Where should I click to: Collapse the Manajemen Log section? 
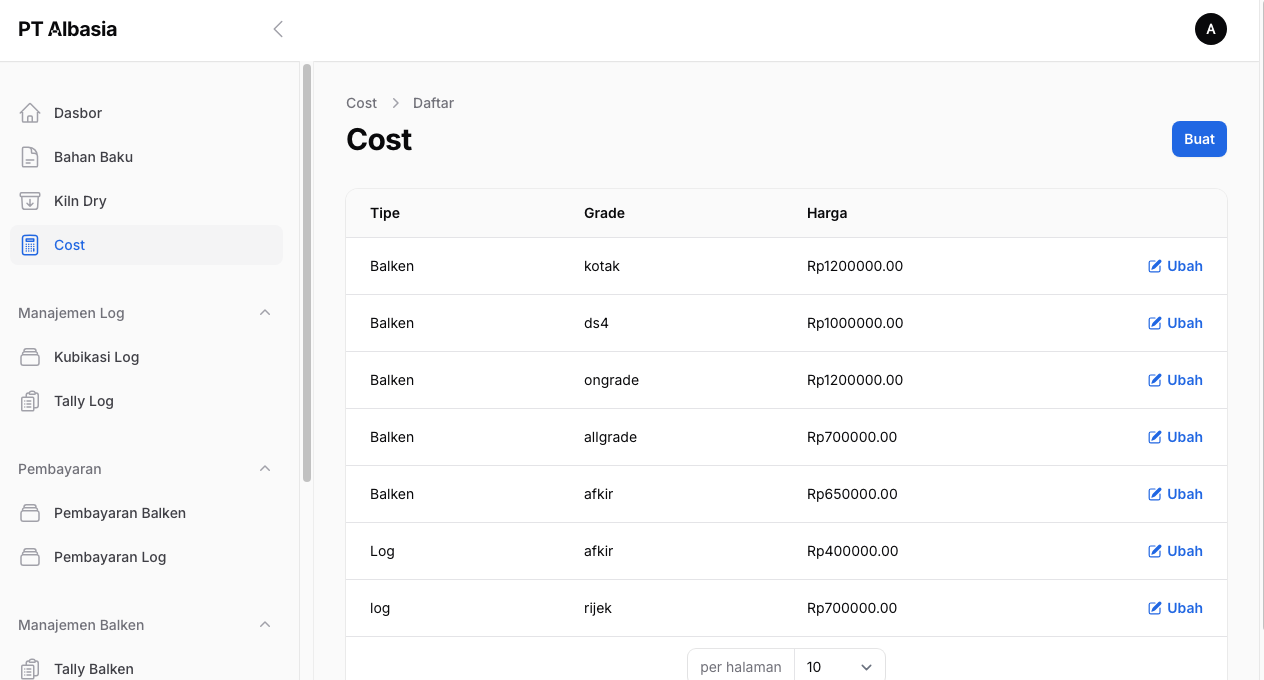265,313
